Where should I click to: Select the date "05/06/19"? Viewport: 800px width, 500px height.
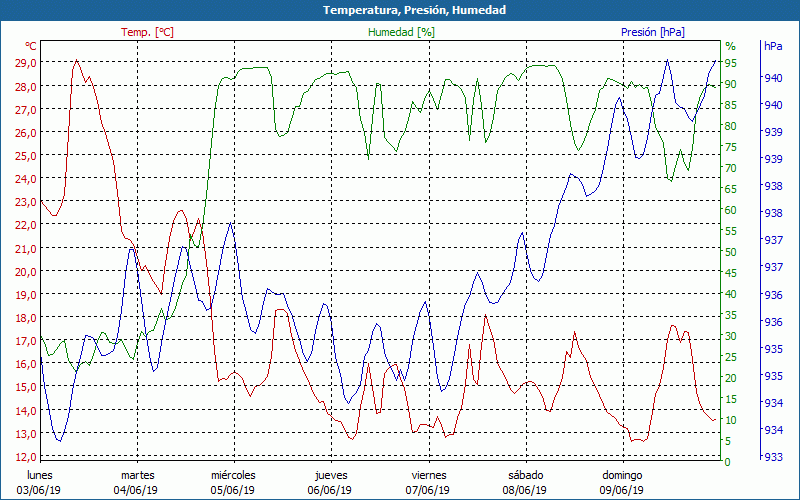pos(233,490)
